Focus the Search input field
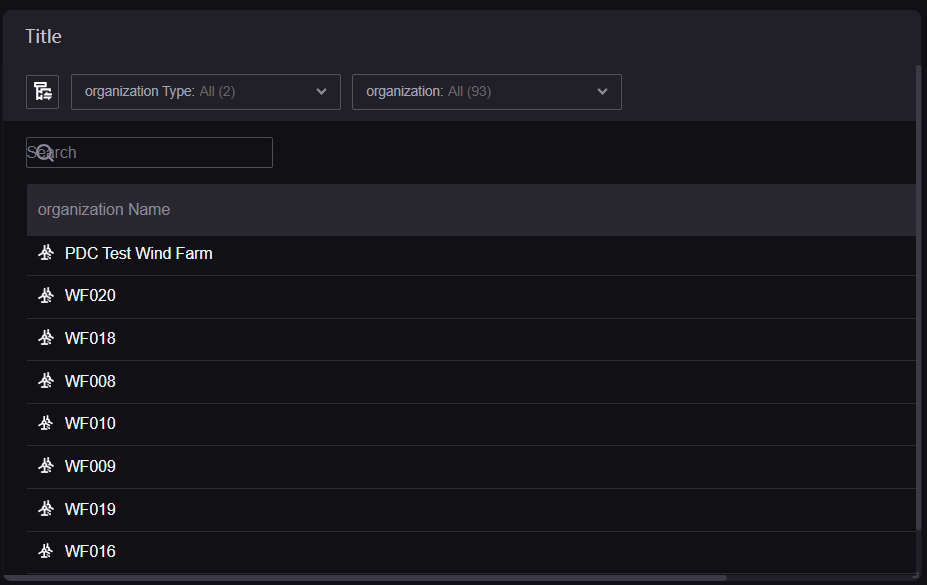927x585 pixels. (x=149, y=152)
